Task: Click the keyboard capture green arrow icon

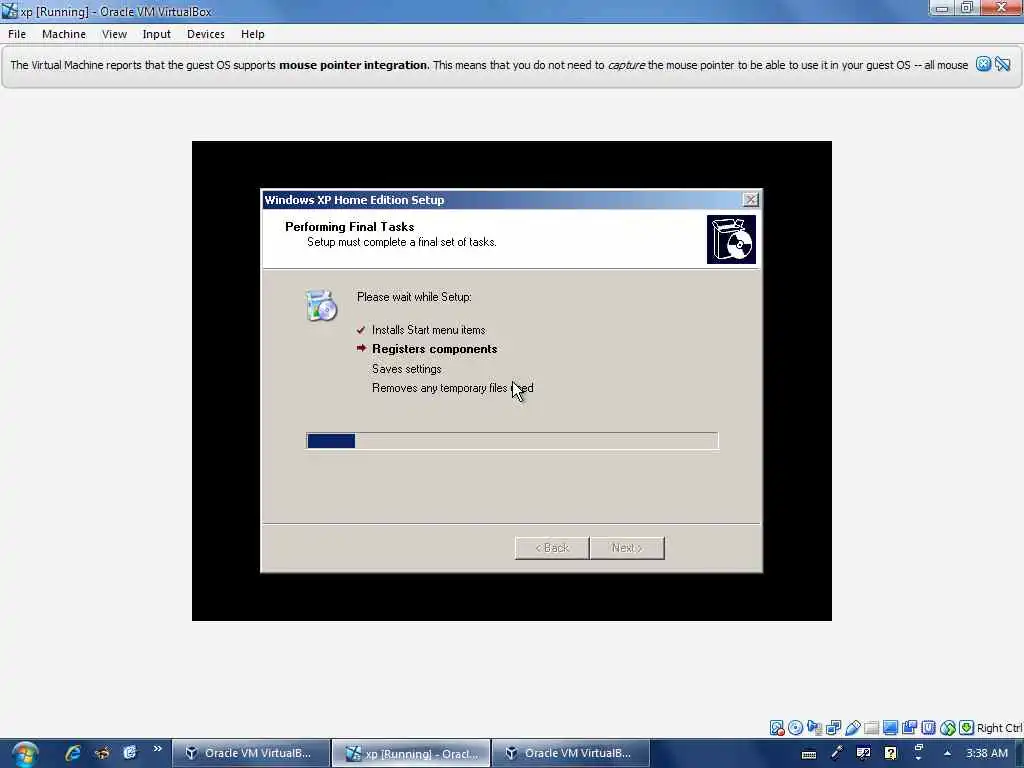Action: coord(967,728)
